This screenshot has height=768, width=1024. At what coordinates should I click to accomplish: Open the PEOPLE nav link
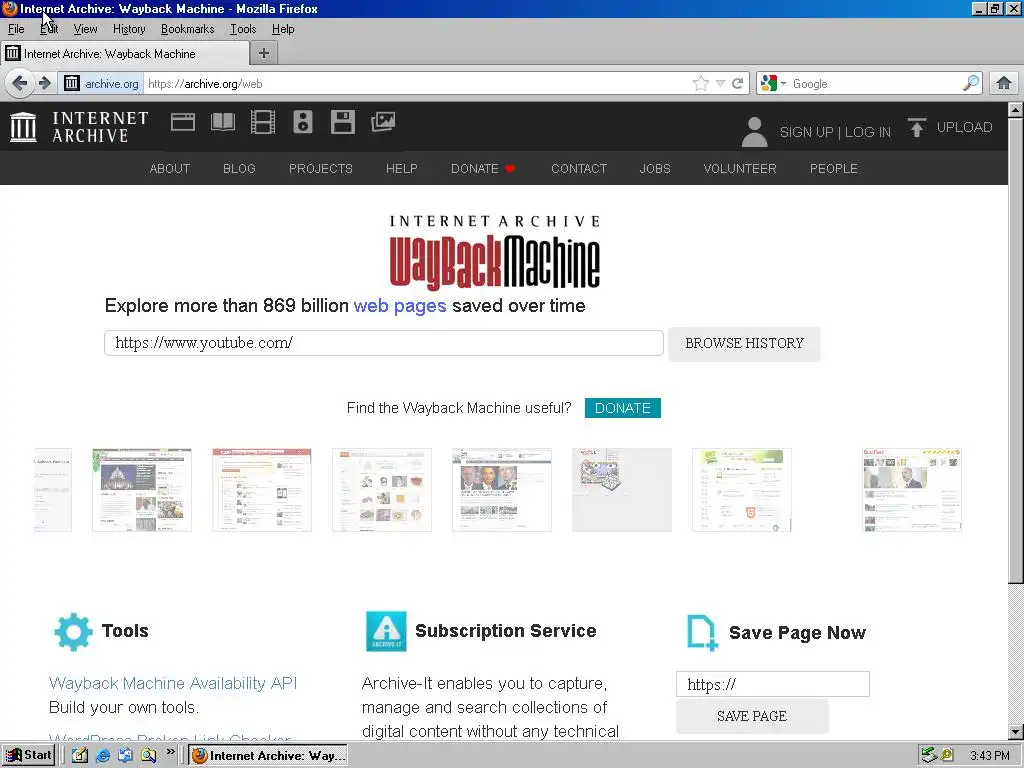(833, 168)
